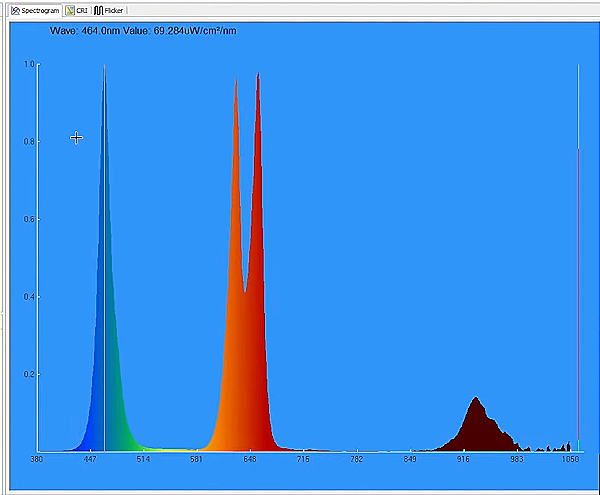The height and width of the screenshot is (495, 600).
Task: Click the Wave/Value readout text
Action: (x=143, y=31)
